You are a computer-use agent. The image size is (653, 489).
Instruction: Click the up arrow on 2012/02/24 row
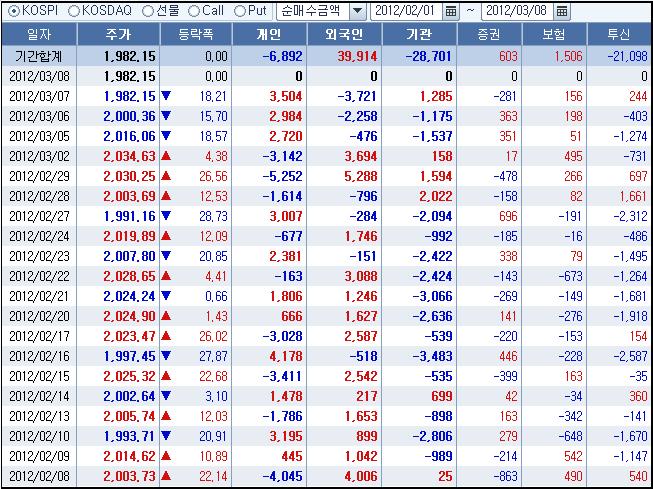[x=166, y=236]
